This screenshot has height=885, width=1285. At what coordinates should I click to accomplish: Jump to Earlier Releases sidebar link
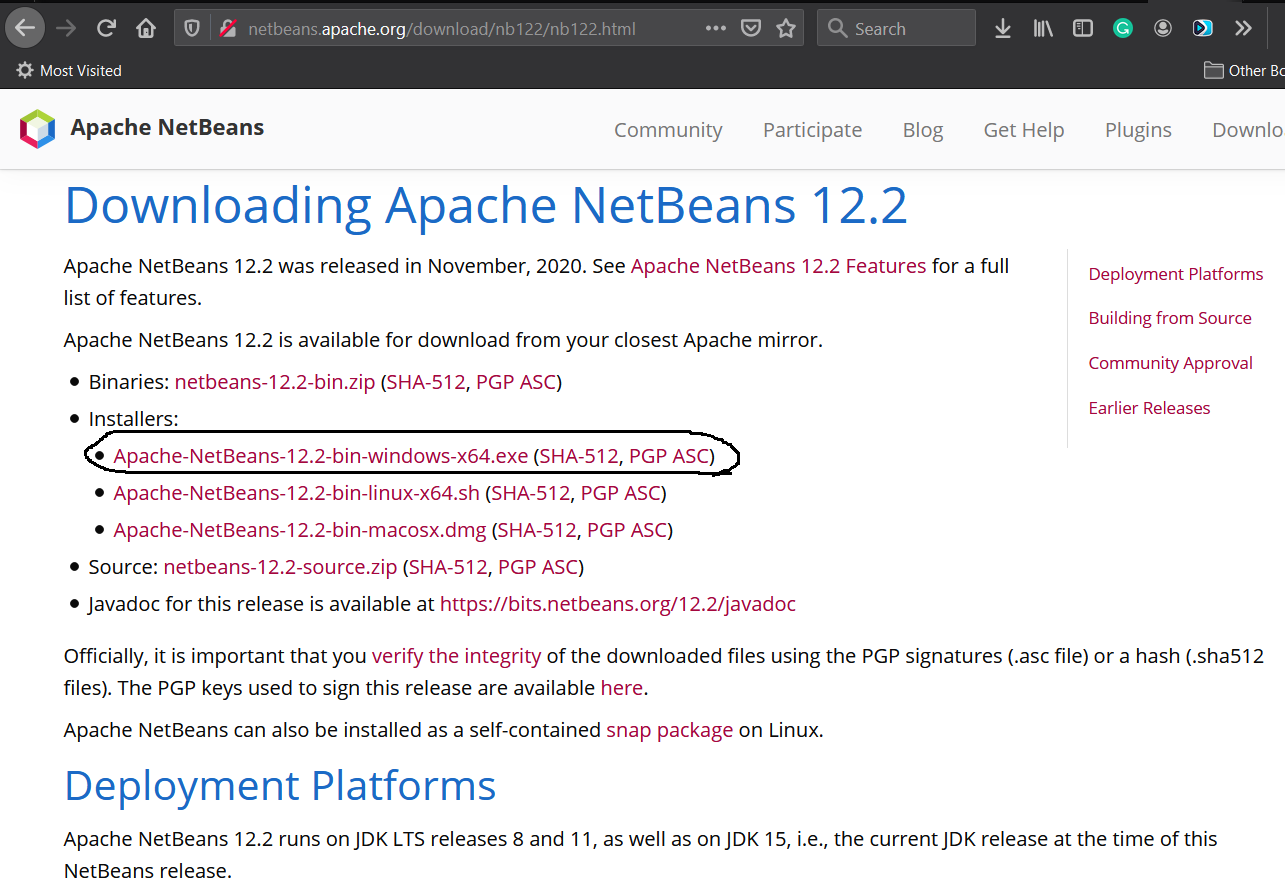[x=1149, y=408]
